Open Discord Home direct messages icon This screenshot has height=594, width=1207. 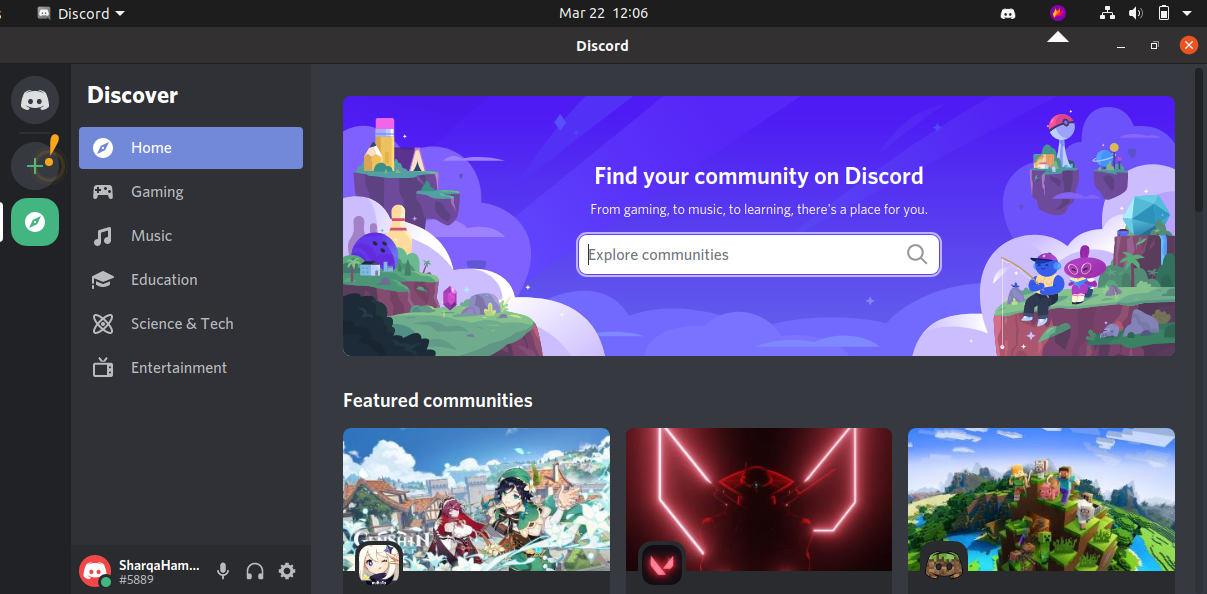pos(35,100)
